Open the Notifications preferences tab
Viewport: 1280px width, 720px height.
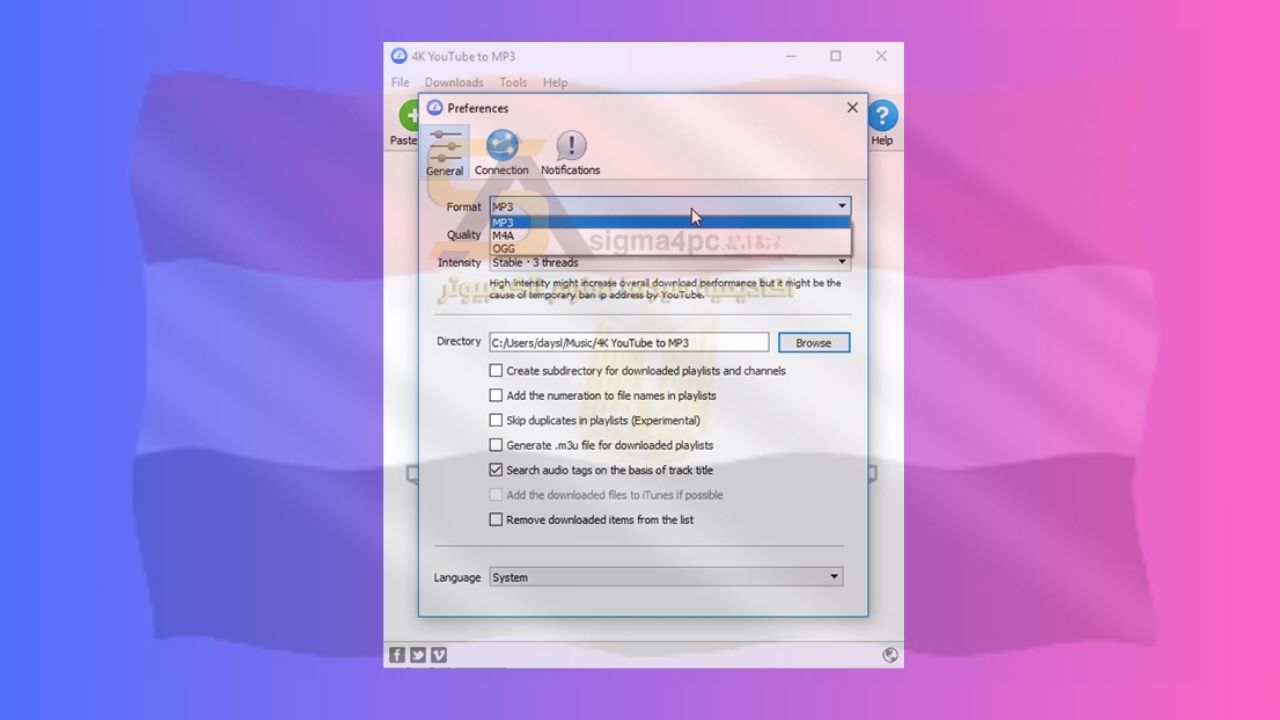571,152
